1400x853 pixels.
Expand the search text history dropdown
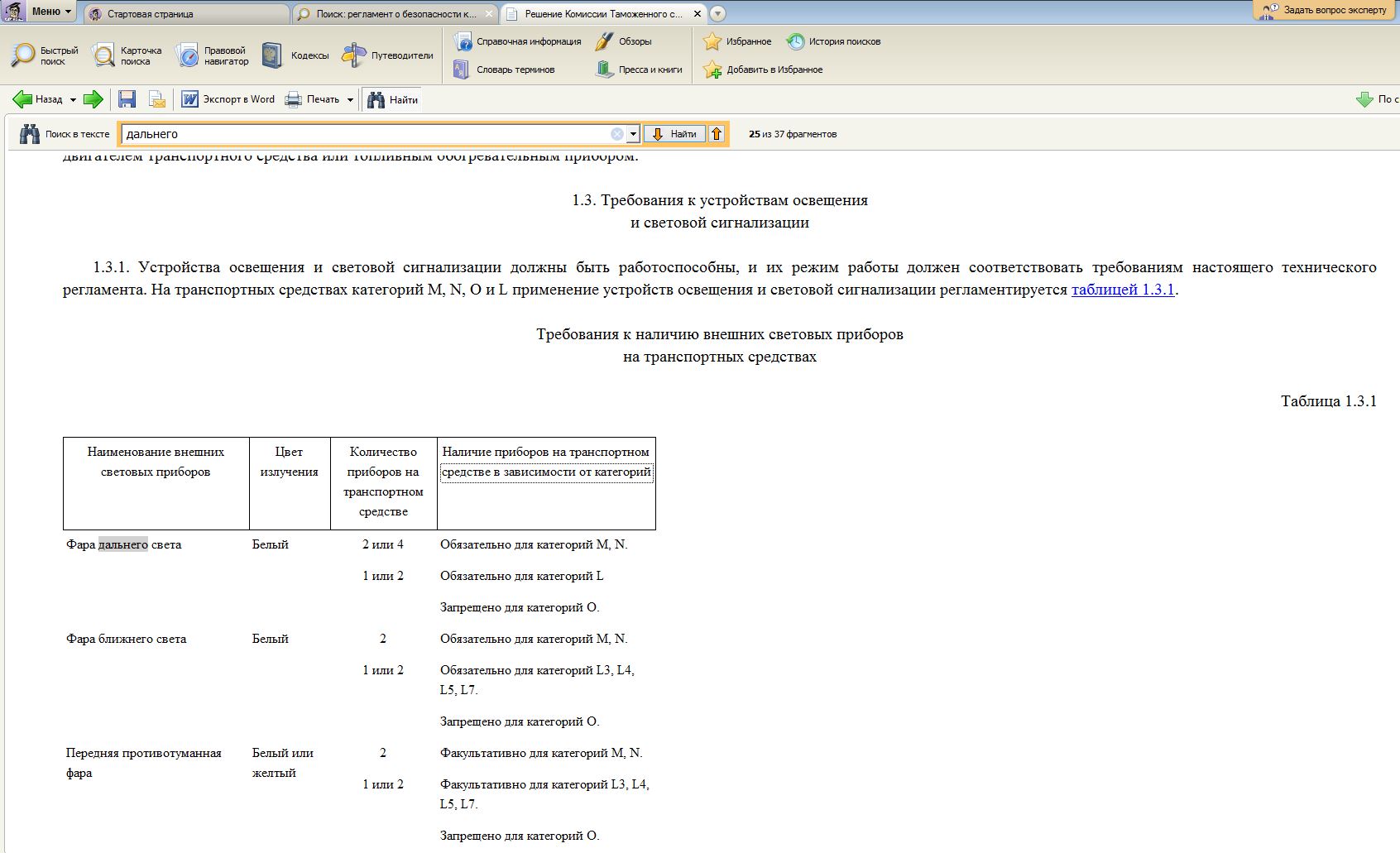tap(633, 134)
